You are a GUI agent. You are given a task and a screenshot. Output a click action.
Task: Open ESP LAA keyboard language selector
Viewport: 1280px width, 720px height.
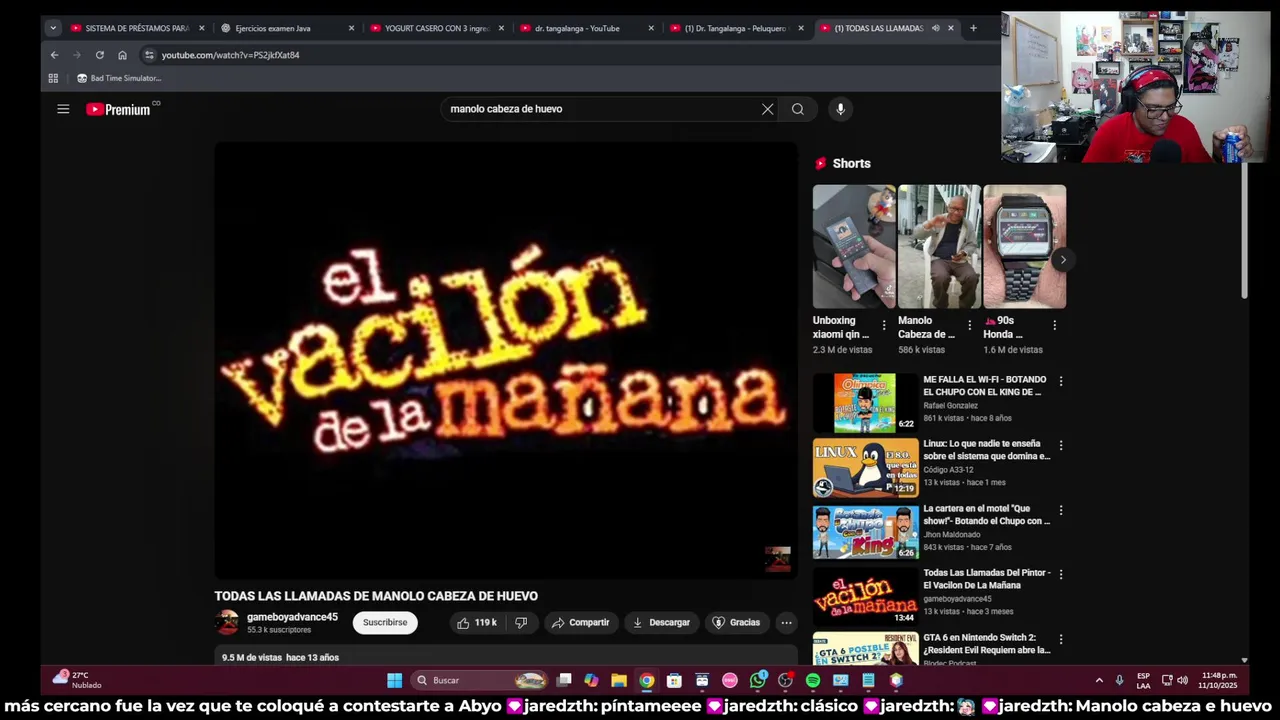click(x=1143, y=680)
